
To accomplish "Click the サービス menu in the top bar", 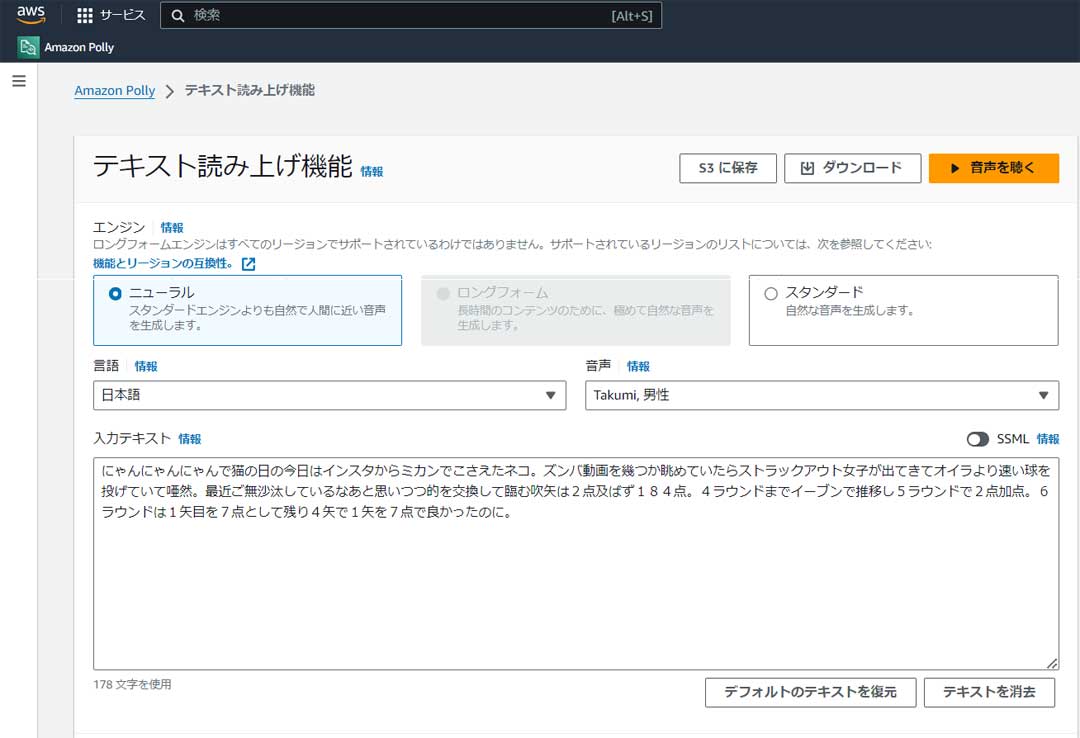I will (x=112, y=15).
